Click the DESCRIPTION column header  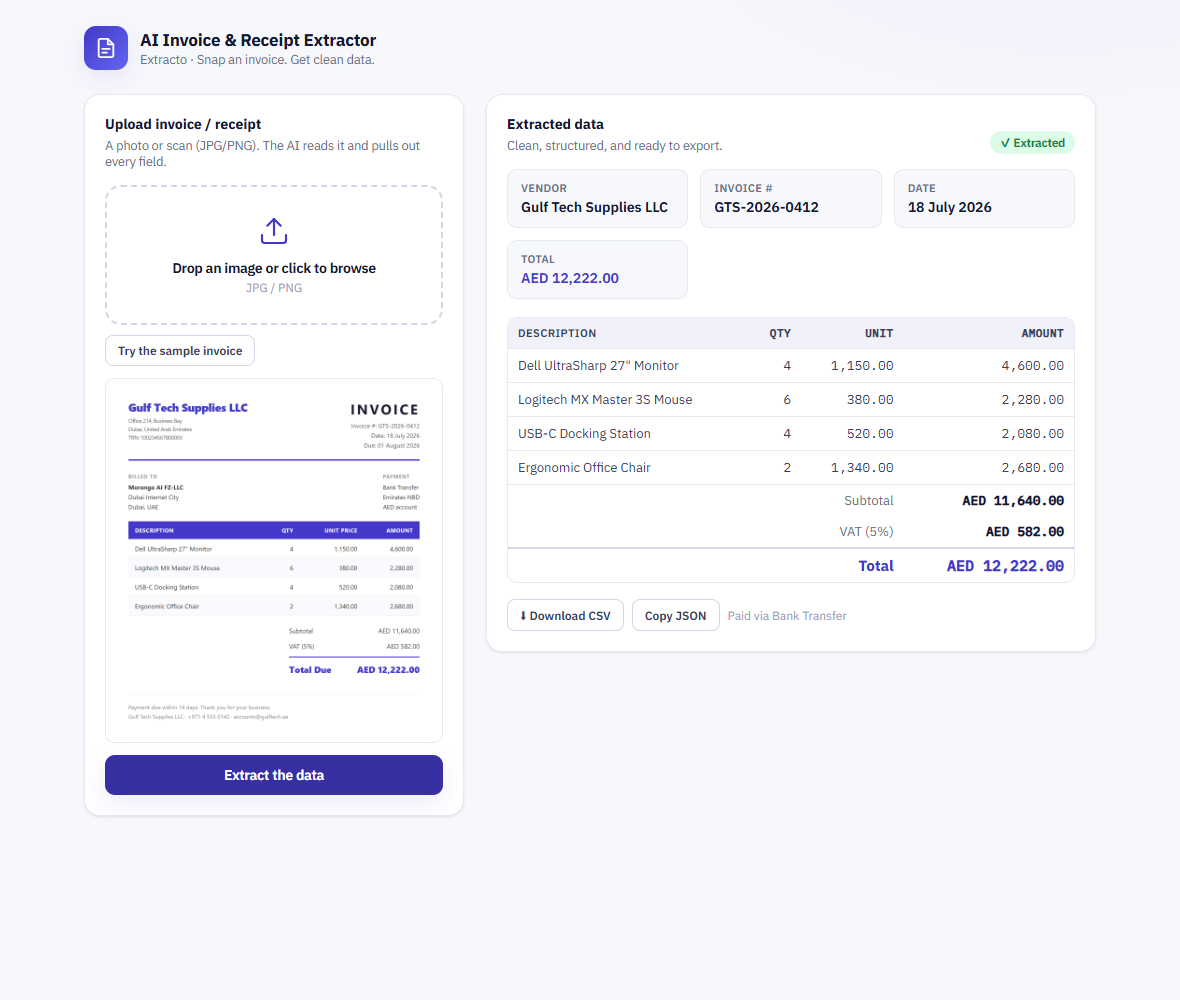557,333
